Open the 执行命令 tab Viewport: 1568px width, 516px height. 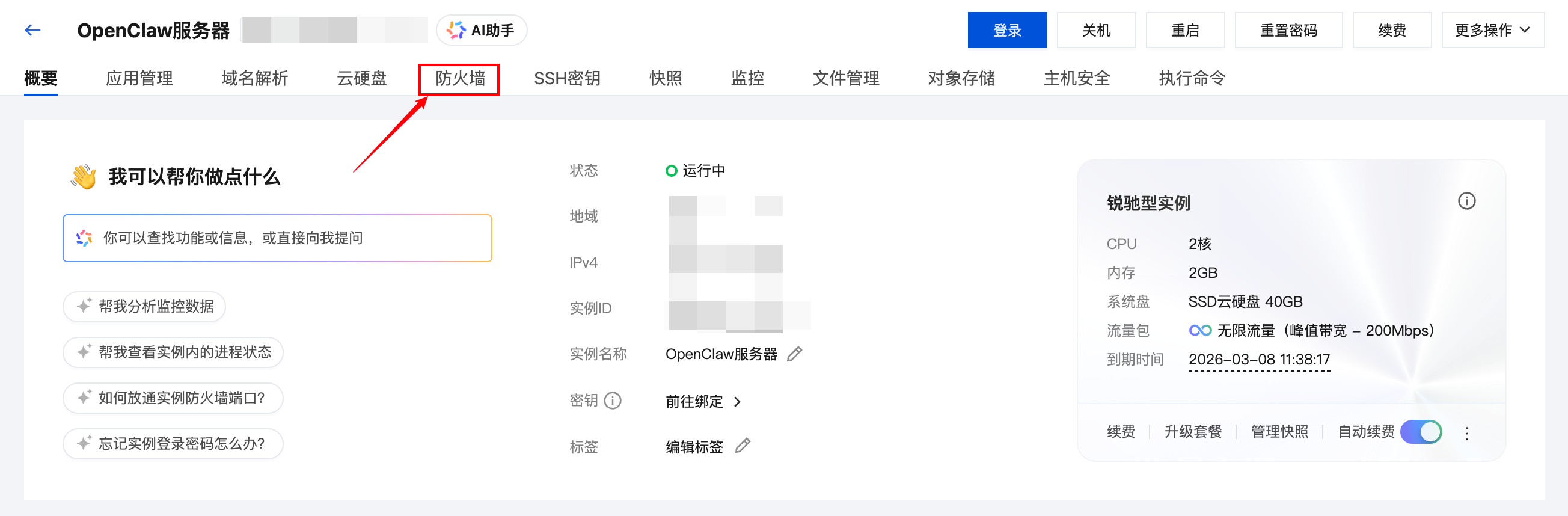[x=1192, y=78]
